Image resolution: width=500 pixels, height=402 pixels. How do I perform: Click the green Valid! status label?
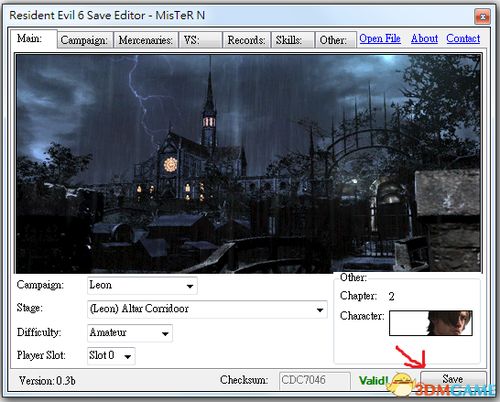point(373,380)
